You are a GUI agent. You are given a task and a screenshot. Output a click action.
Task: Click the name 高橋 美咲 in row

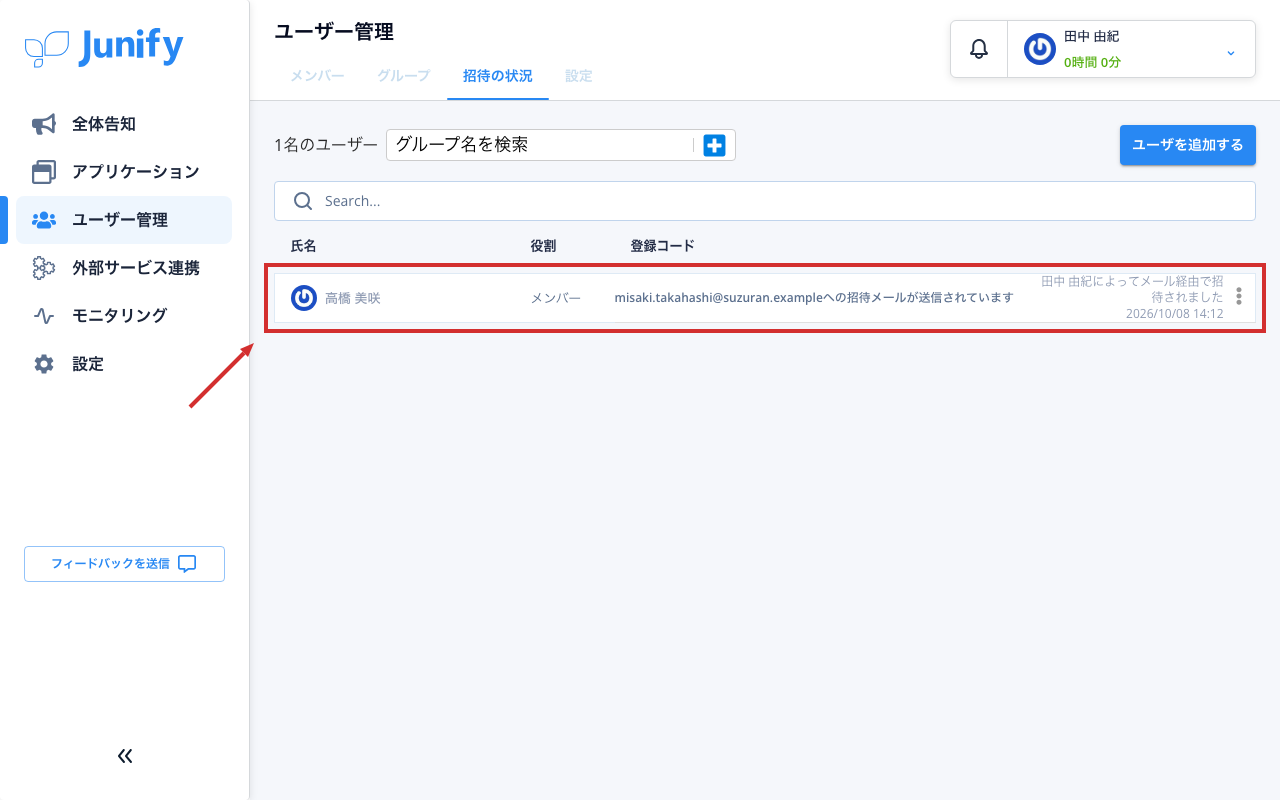pos(353,298)
